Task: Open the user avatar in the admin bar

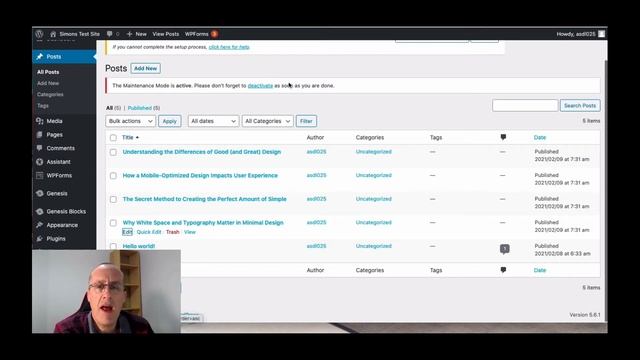Action: pyautogui.click(x=602, y=34)
